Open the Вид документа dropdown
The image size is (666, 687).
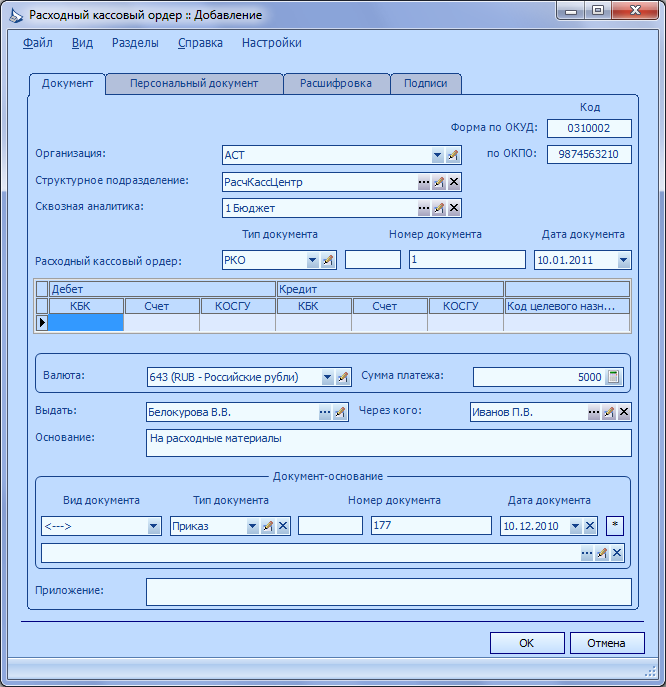point(153,526)
